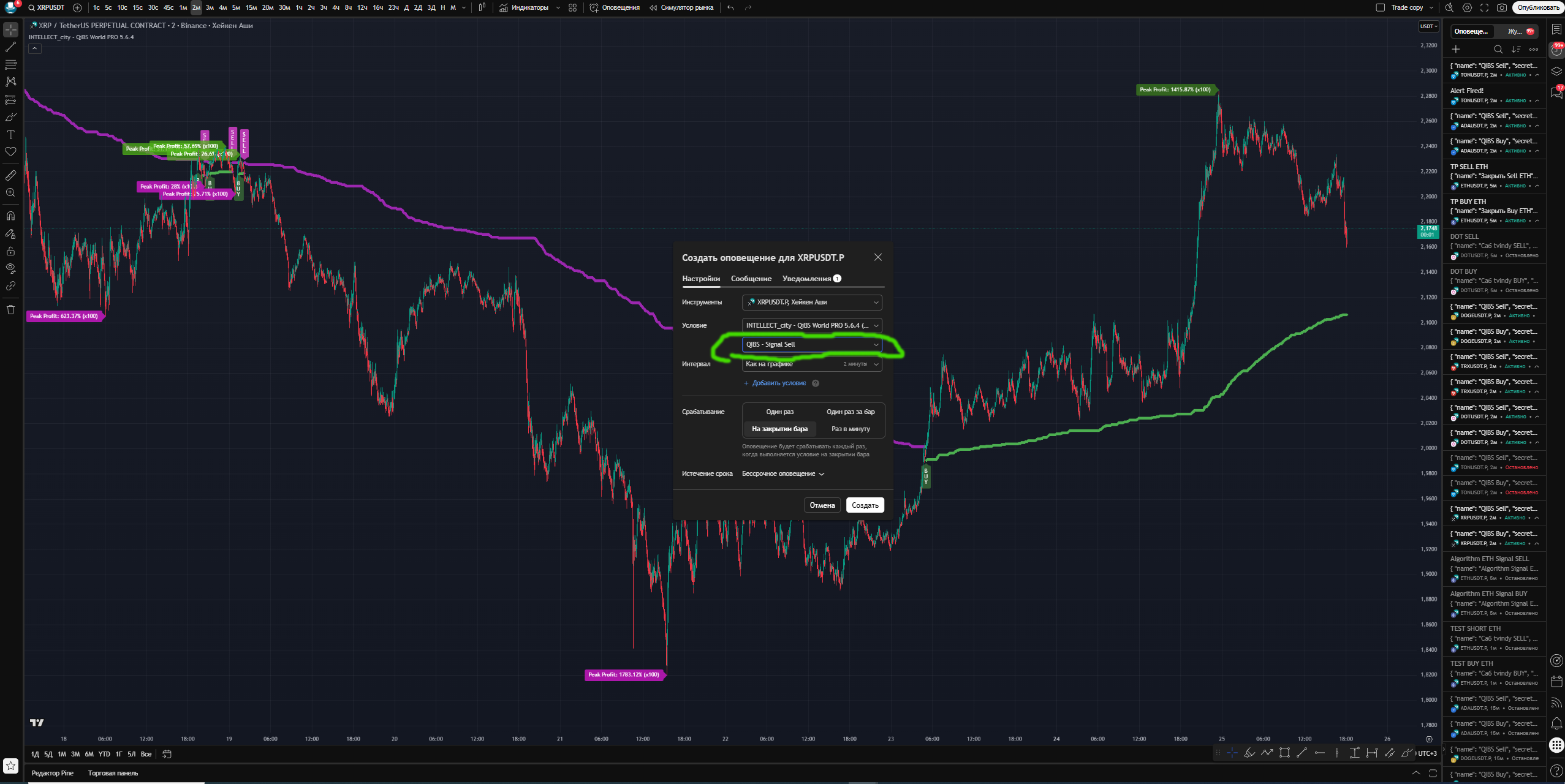1565x784 pixels.
Task: Choose 'Один раз' trigger option
Action: coord(779,412)
